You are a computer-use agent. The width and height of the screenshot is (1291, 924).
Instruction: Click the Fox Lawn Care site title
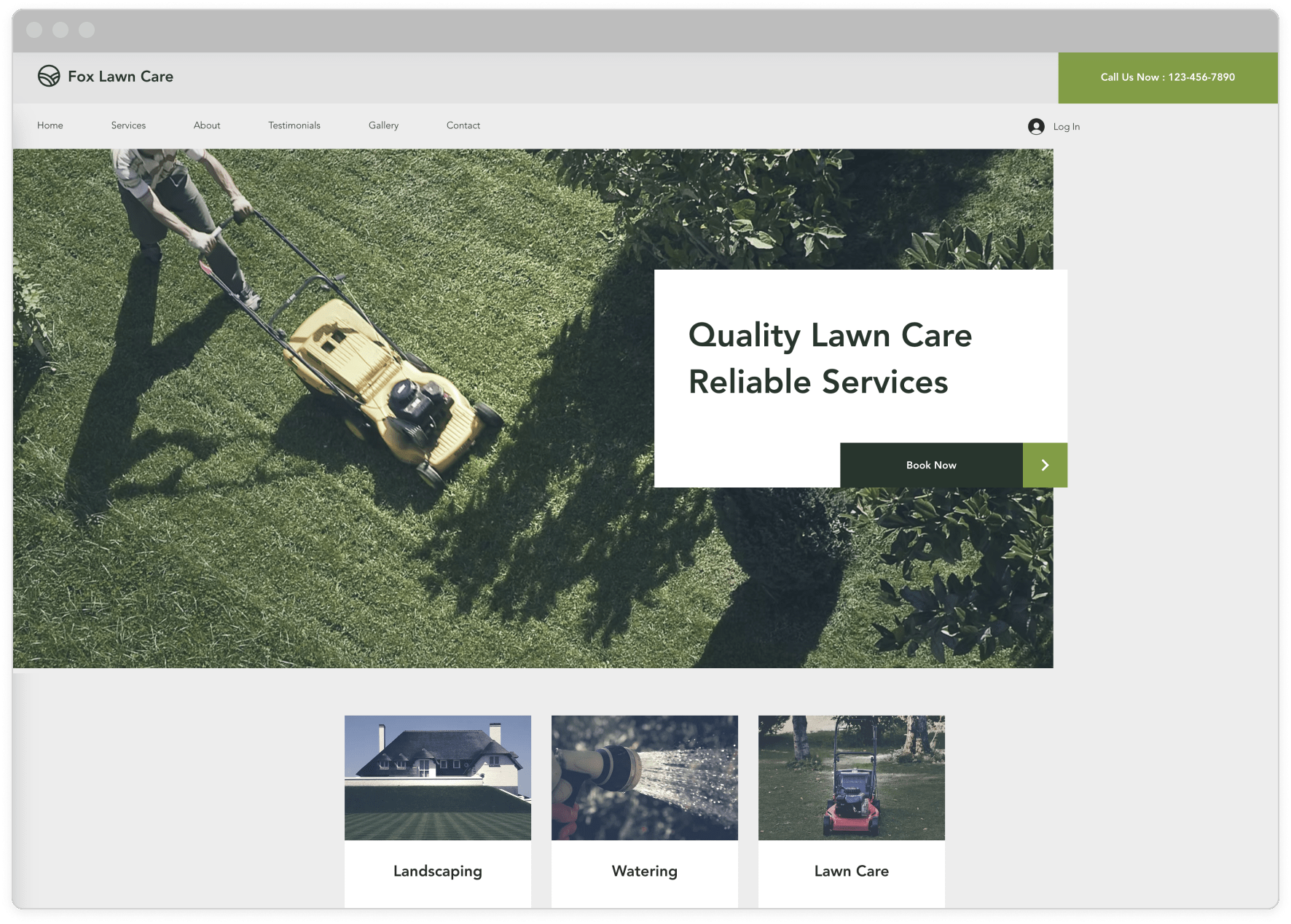click(121, 77)
